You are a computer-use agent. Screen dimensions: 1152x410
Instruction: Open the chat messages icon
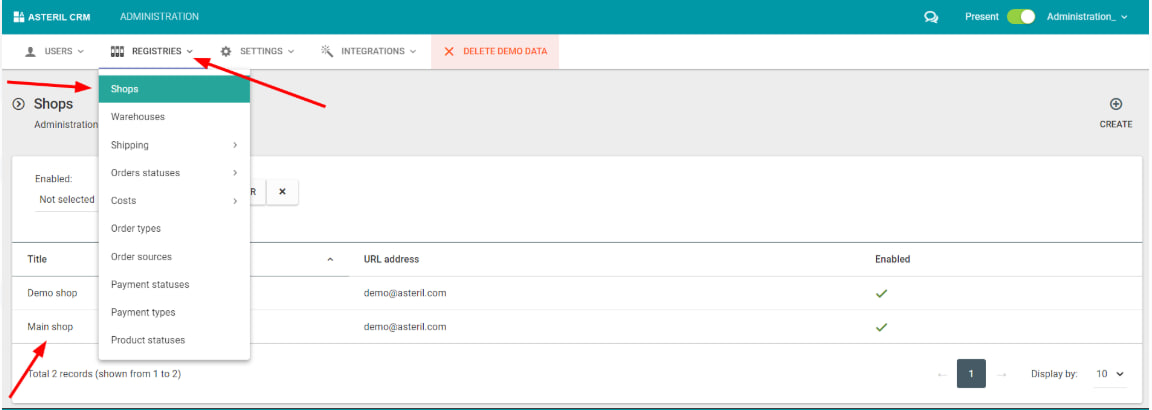931,17
